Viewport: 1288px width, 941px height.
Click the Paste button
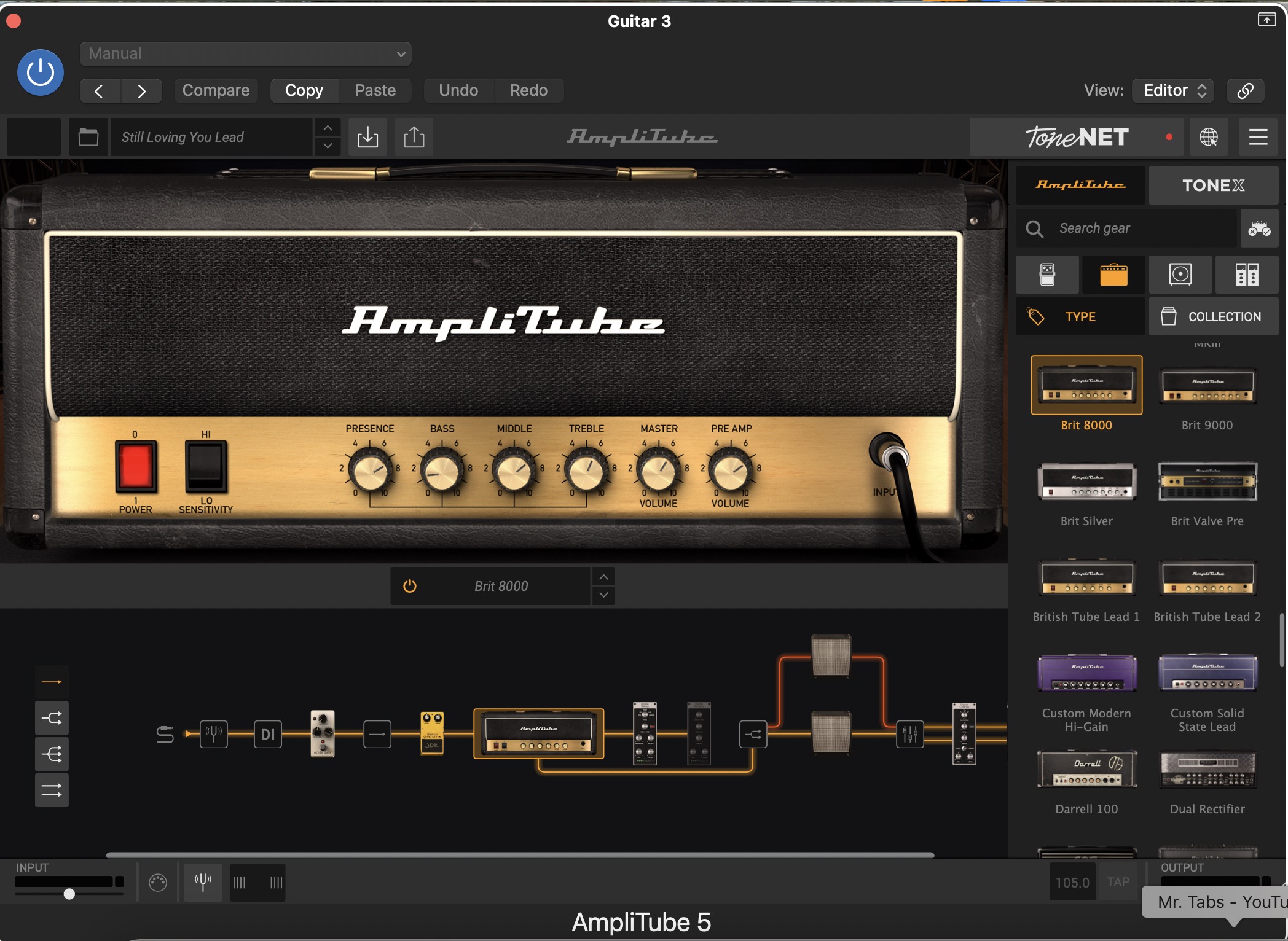pyautogui.click(x=375, y=90)
